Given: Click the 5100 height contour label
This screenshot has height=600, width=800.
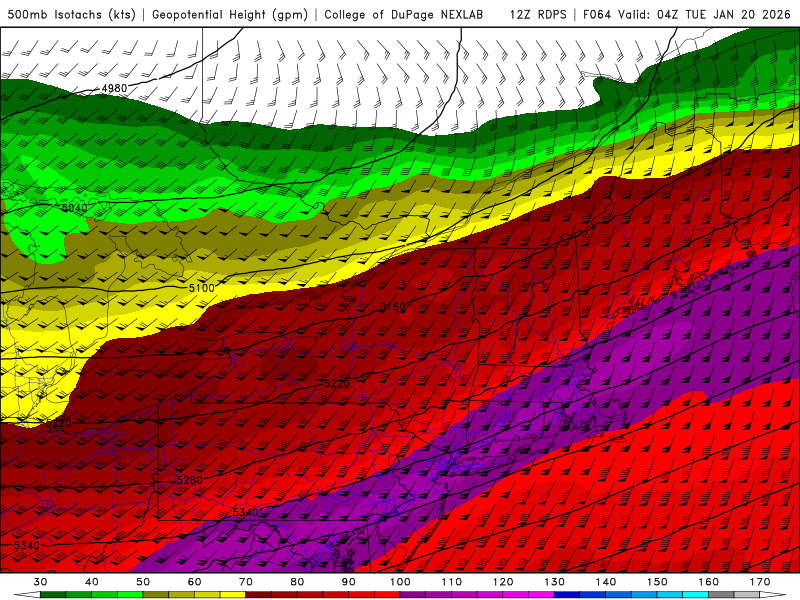Looking at the screenshot, I should pyautogui.click(x=202, y=288).
